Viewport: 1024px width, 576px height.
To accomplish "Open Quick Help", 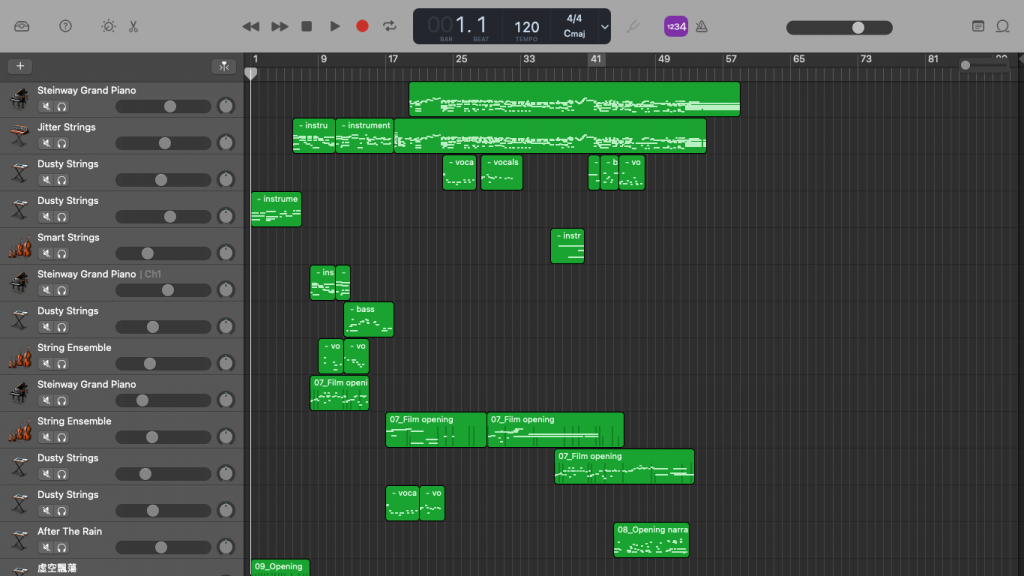I will pyautogui.click(x=65, y=26).
